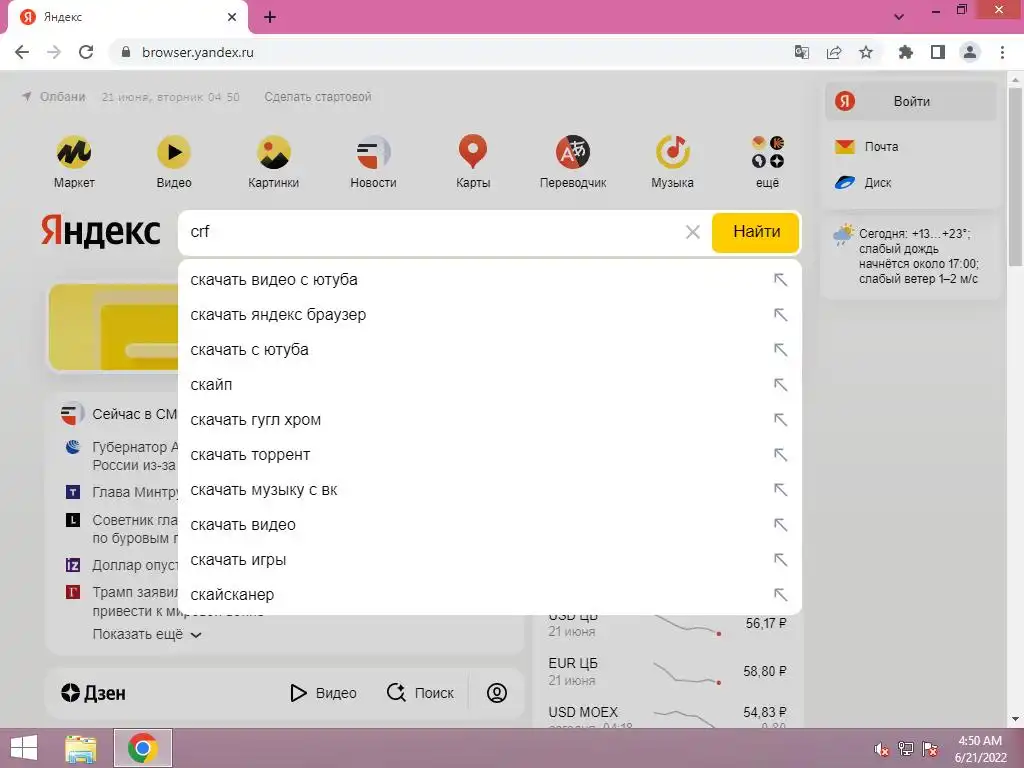Insert arrow for скайсканер suggestion
The height and width of the screenshot is (768, 1024).
(x=780, y=595)
